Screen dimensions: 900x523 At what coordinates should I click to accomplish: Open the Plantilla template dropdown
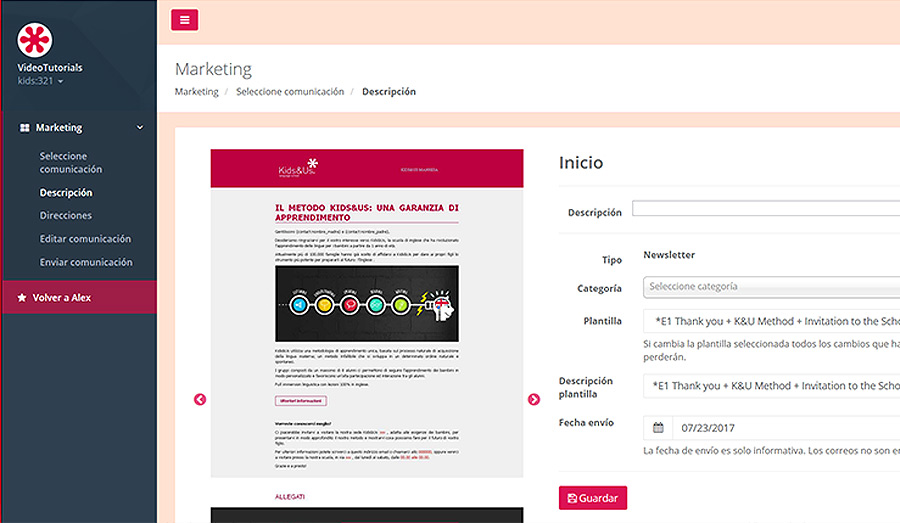[771, 321]
